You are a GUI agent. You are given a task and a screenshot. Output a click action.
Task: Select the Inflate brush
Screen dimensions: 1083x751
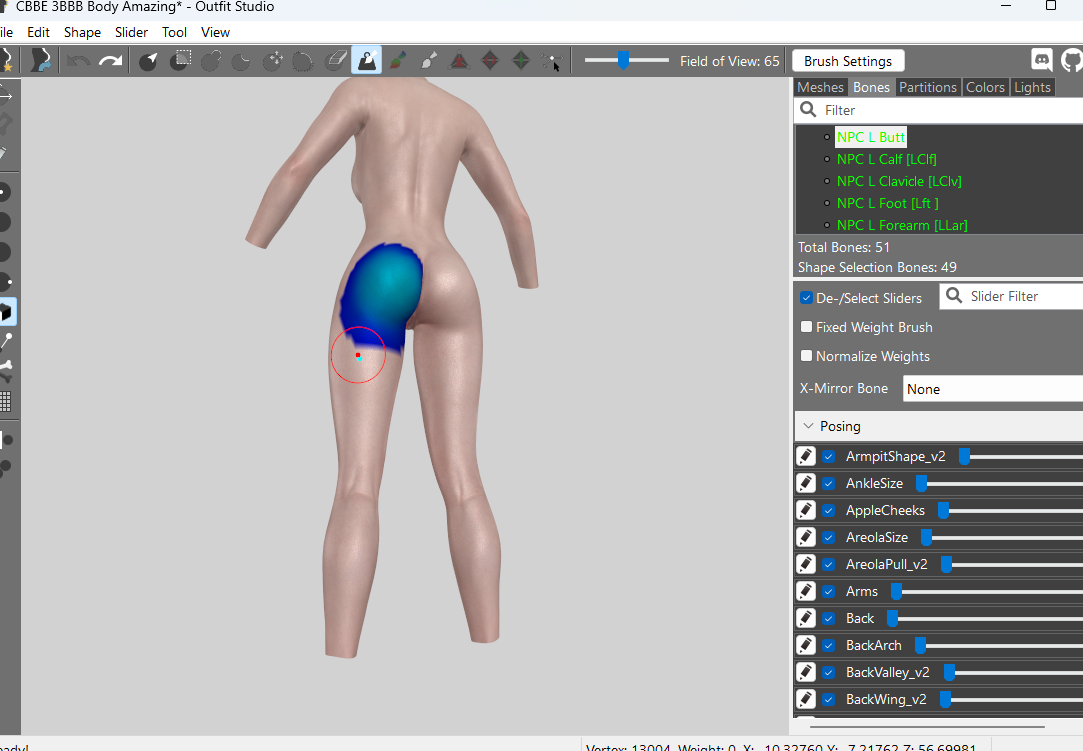coord(209,60)
